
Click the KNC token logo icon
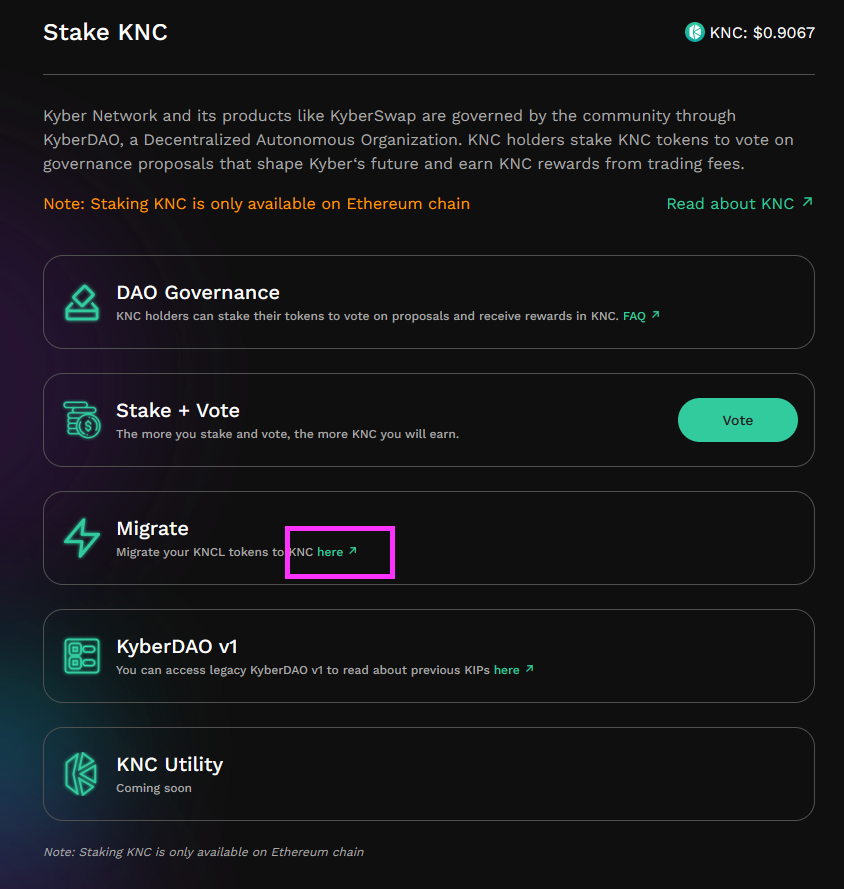click(694, 32)
